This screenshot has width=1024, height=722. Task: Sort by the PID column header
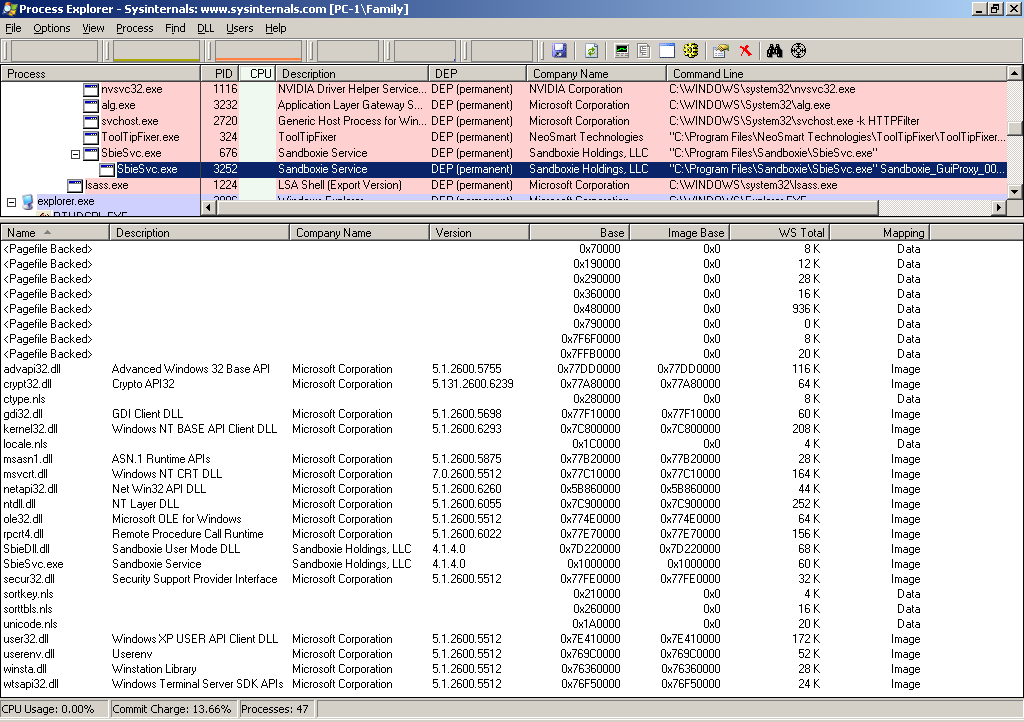click(x=219, y=74)
